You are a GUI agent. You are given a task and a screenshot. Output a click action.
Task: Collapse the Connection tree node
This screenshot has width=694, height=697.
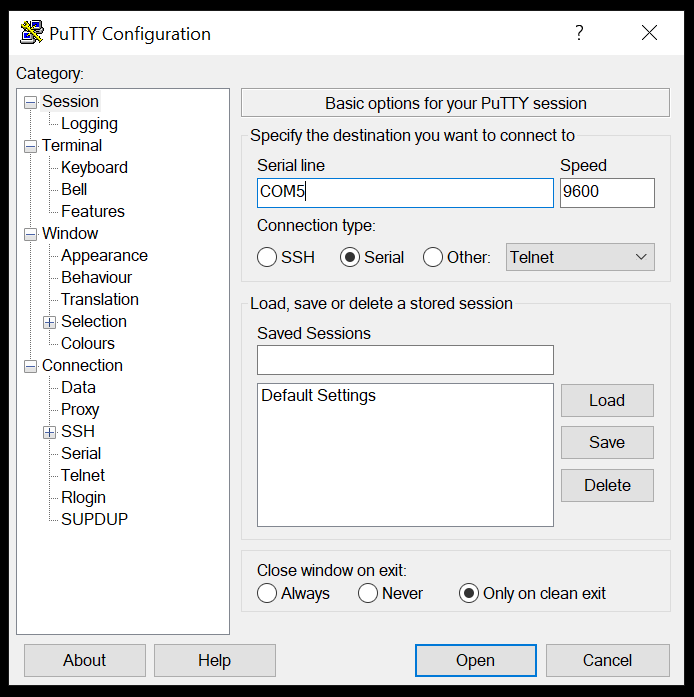coord(30,366)
